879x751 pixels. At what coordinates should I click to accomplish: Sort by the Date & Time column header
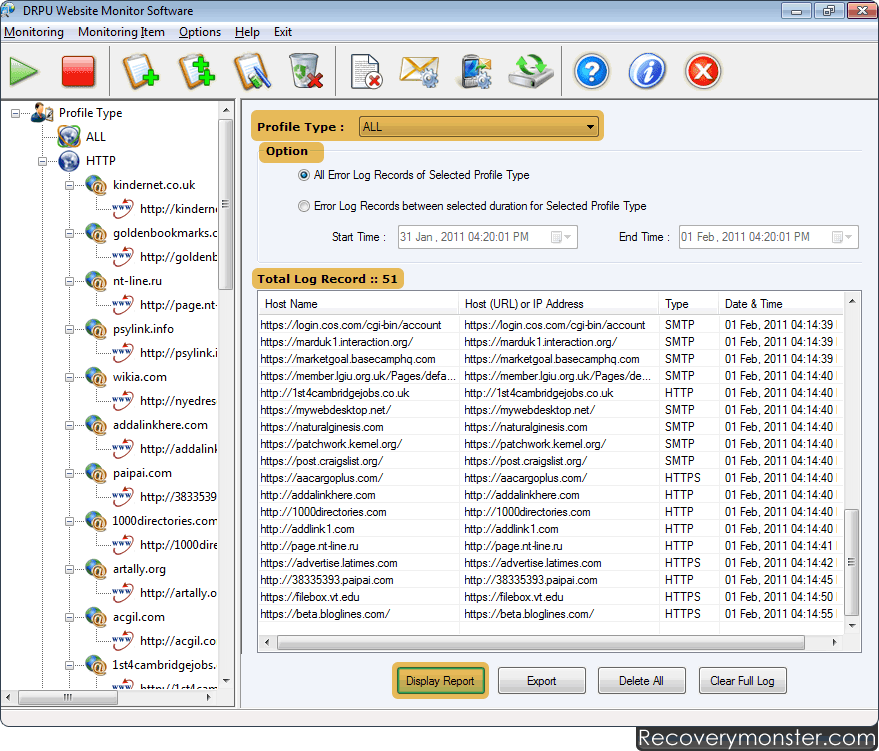coord(780,304)
